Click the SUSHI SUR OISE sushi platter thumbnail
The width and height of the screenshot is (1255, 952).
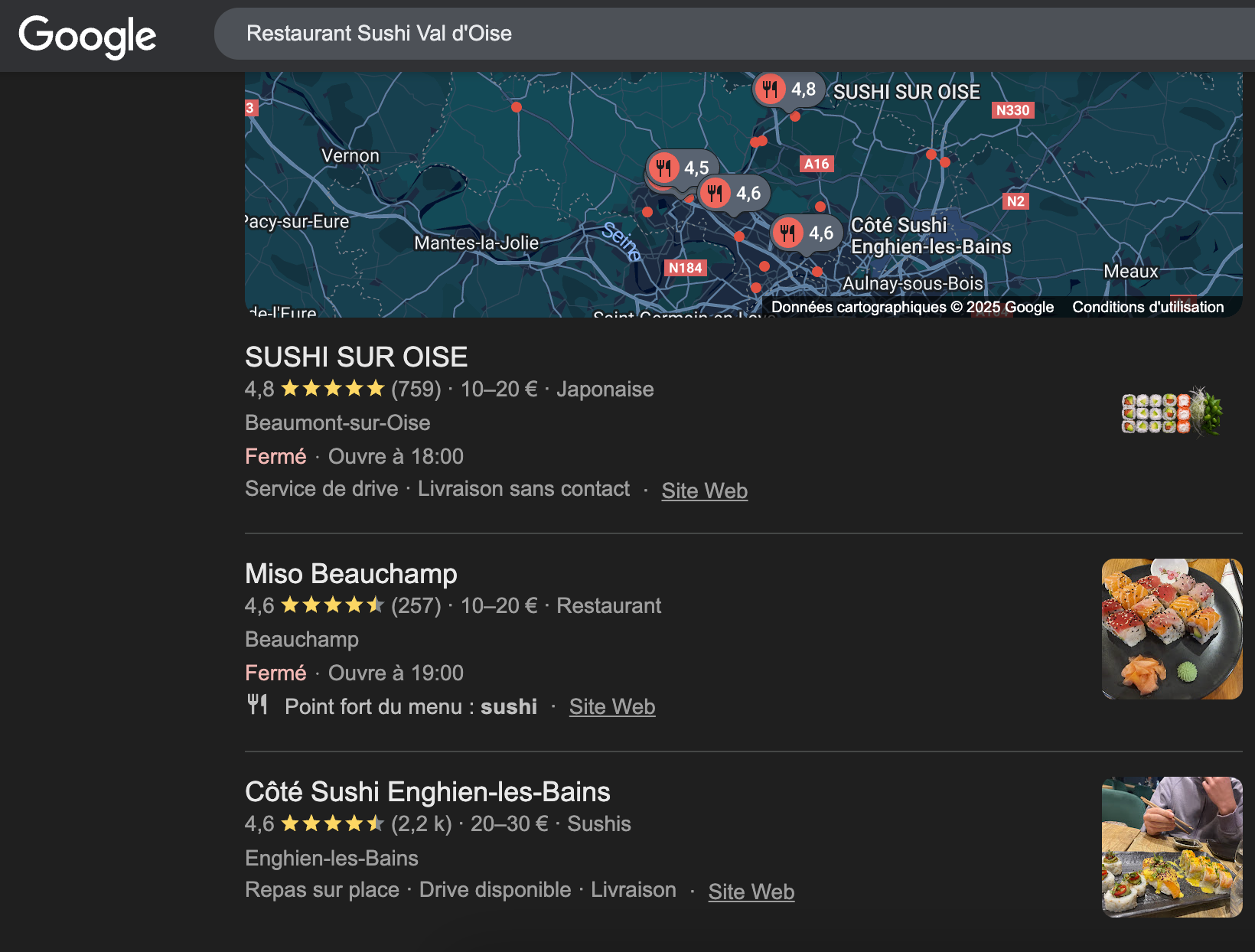[x=1172, y=412]
